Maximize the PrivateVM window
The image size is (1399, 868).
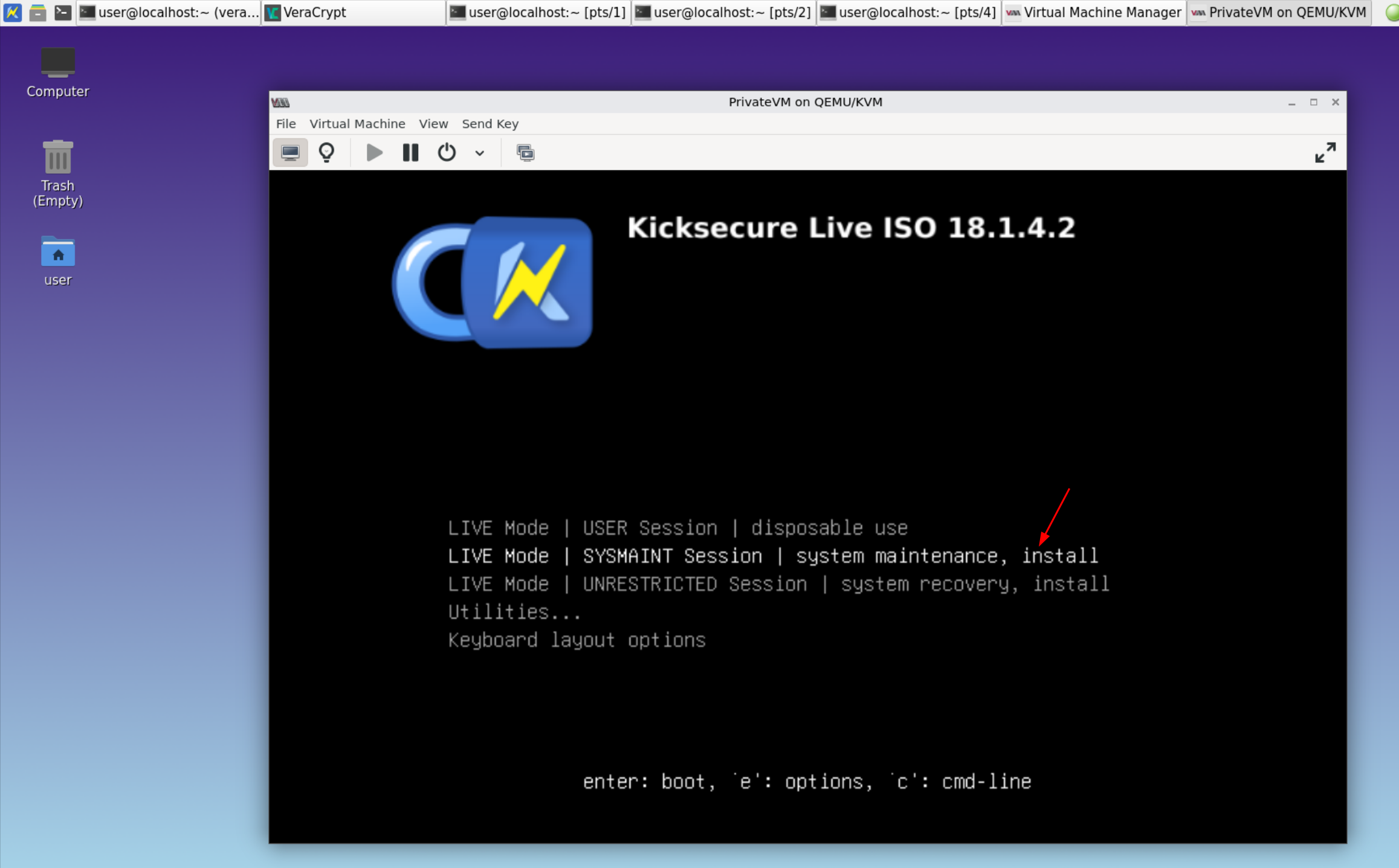pyautogui.click(x=1313, y=102)
